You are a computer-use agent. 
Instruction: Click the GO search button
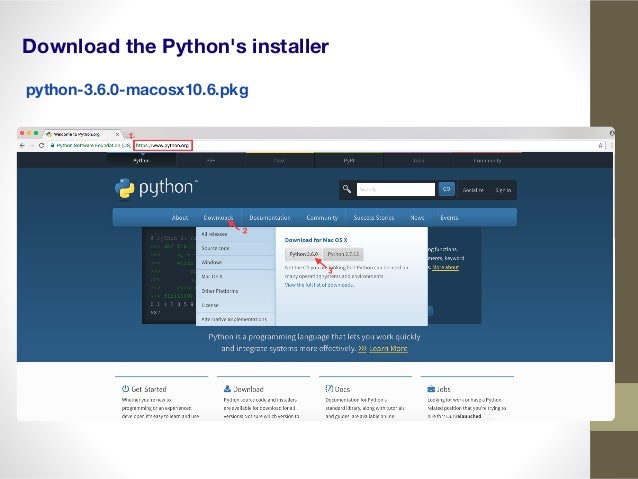tap(446, 189)
